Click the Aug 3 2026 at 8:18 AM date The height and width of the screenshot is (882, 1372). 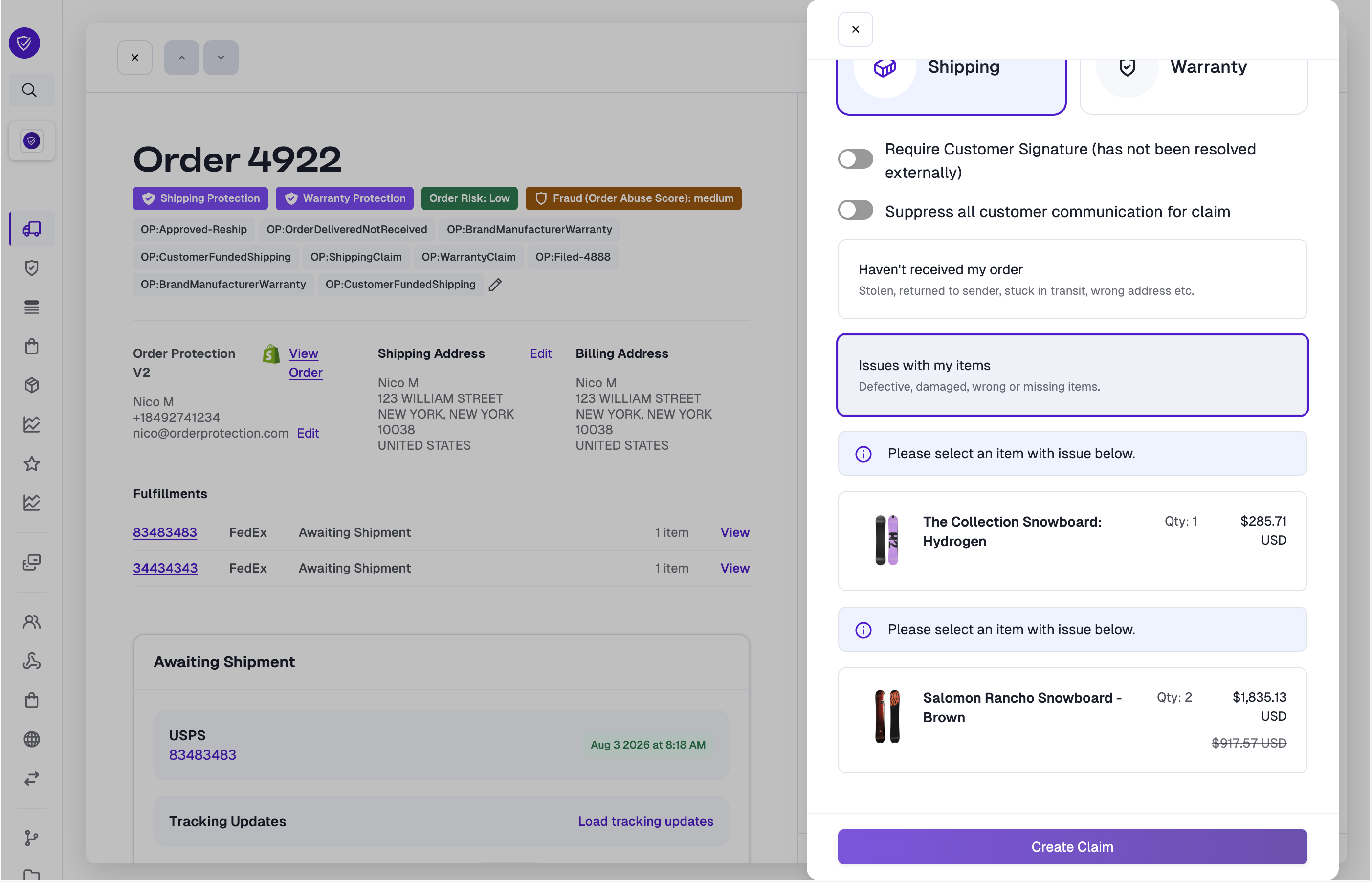(x=648, y=745)
